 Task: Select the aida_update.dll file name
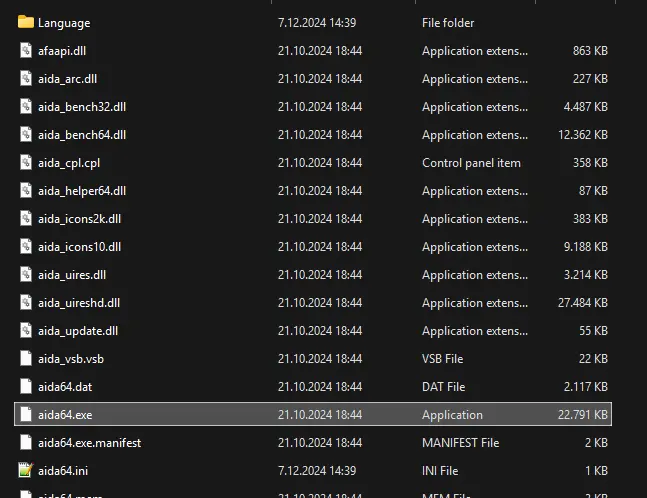click(x=78, y=331)
